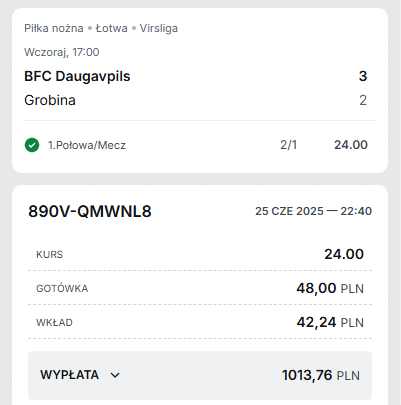Open the Łotwa breadcrumb
Screen dimensions: 401x405
(112, 28)
